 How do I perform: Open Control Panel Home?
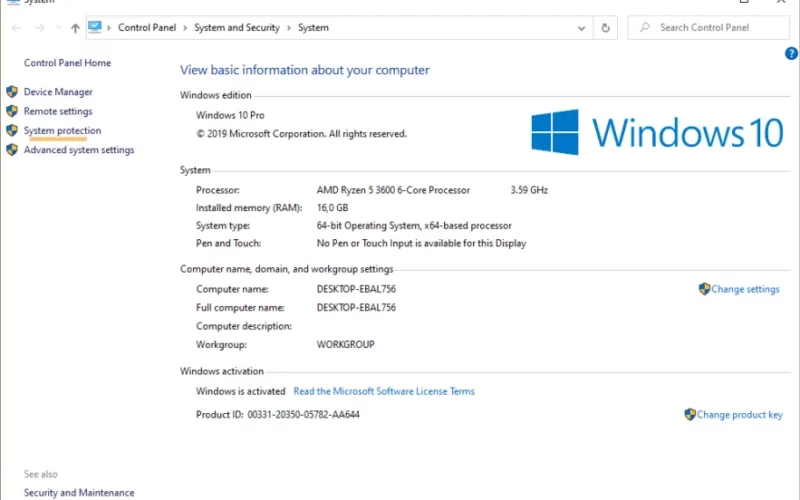(x=67, y=63)
